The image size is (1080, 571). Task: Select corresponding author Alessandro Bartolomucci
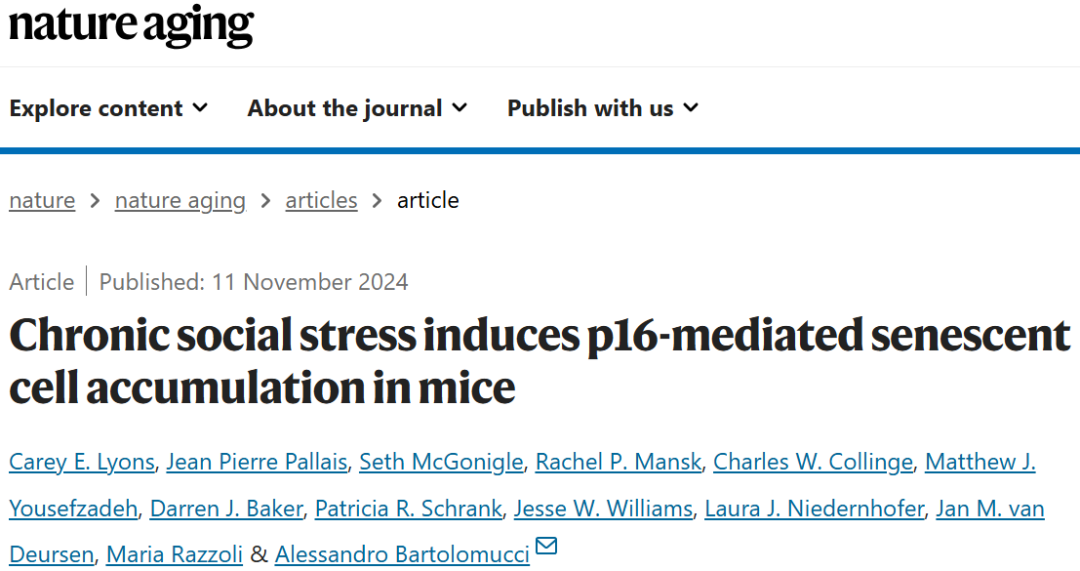(402, 554)
